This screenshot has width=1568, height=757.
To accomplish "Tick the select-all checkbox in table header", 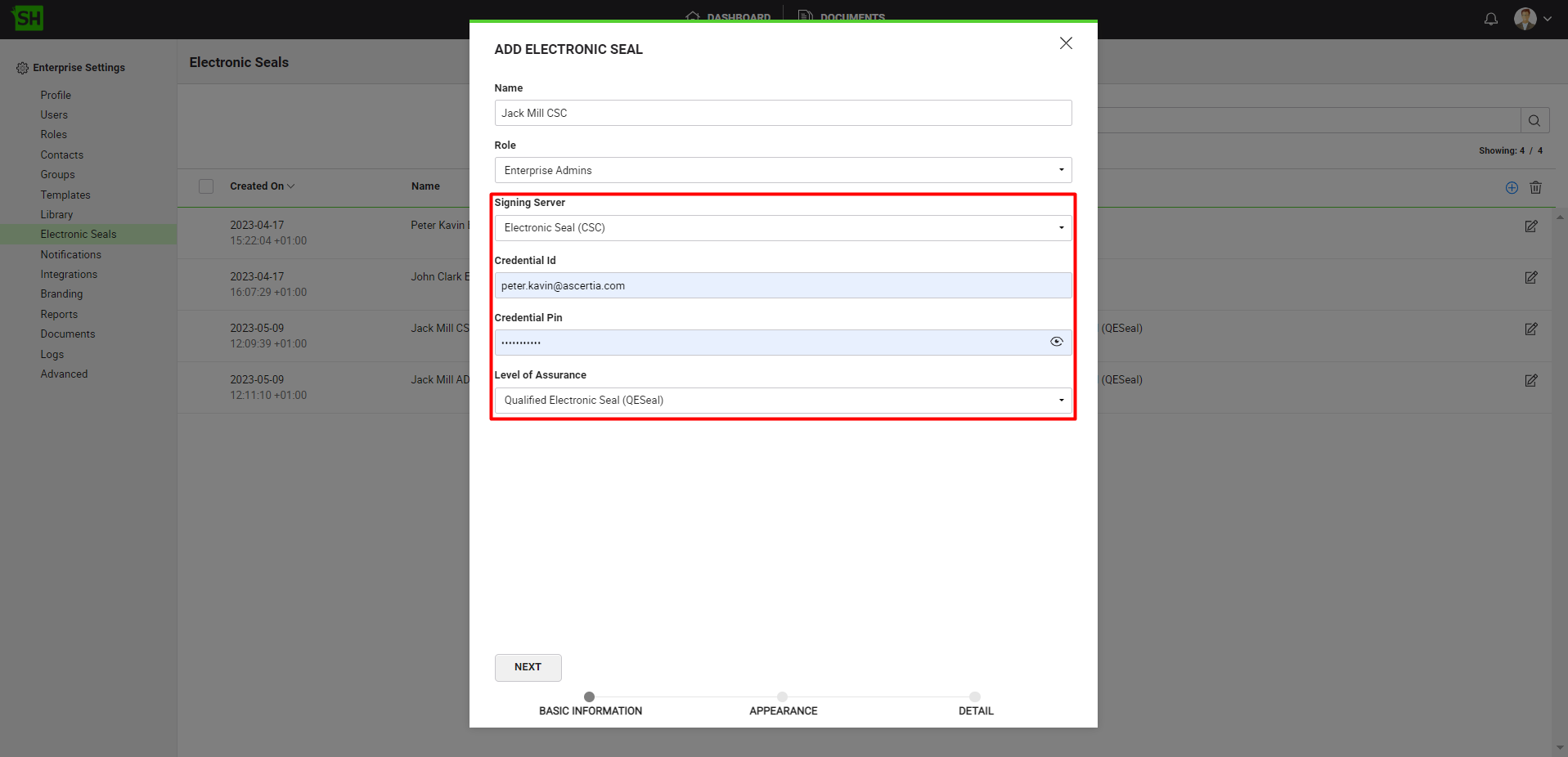I will click(206, 186).
